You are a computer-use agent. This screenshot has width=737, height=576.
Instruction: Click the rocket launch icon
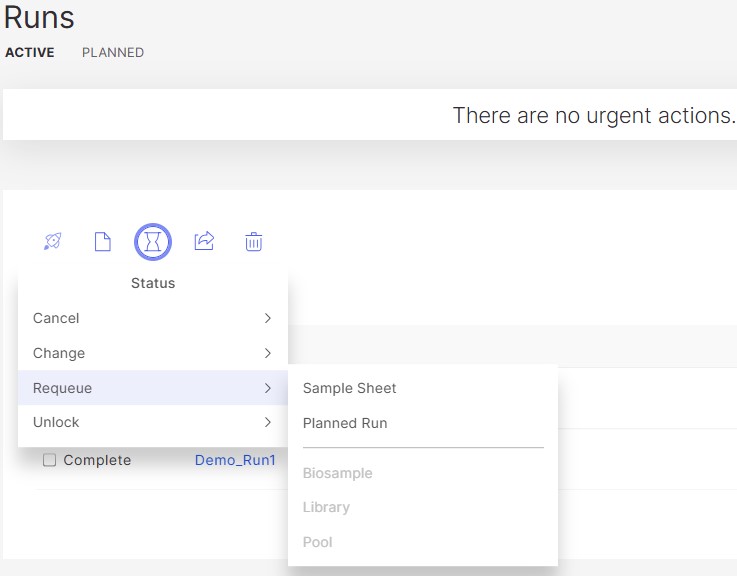(53, 241)
